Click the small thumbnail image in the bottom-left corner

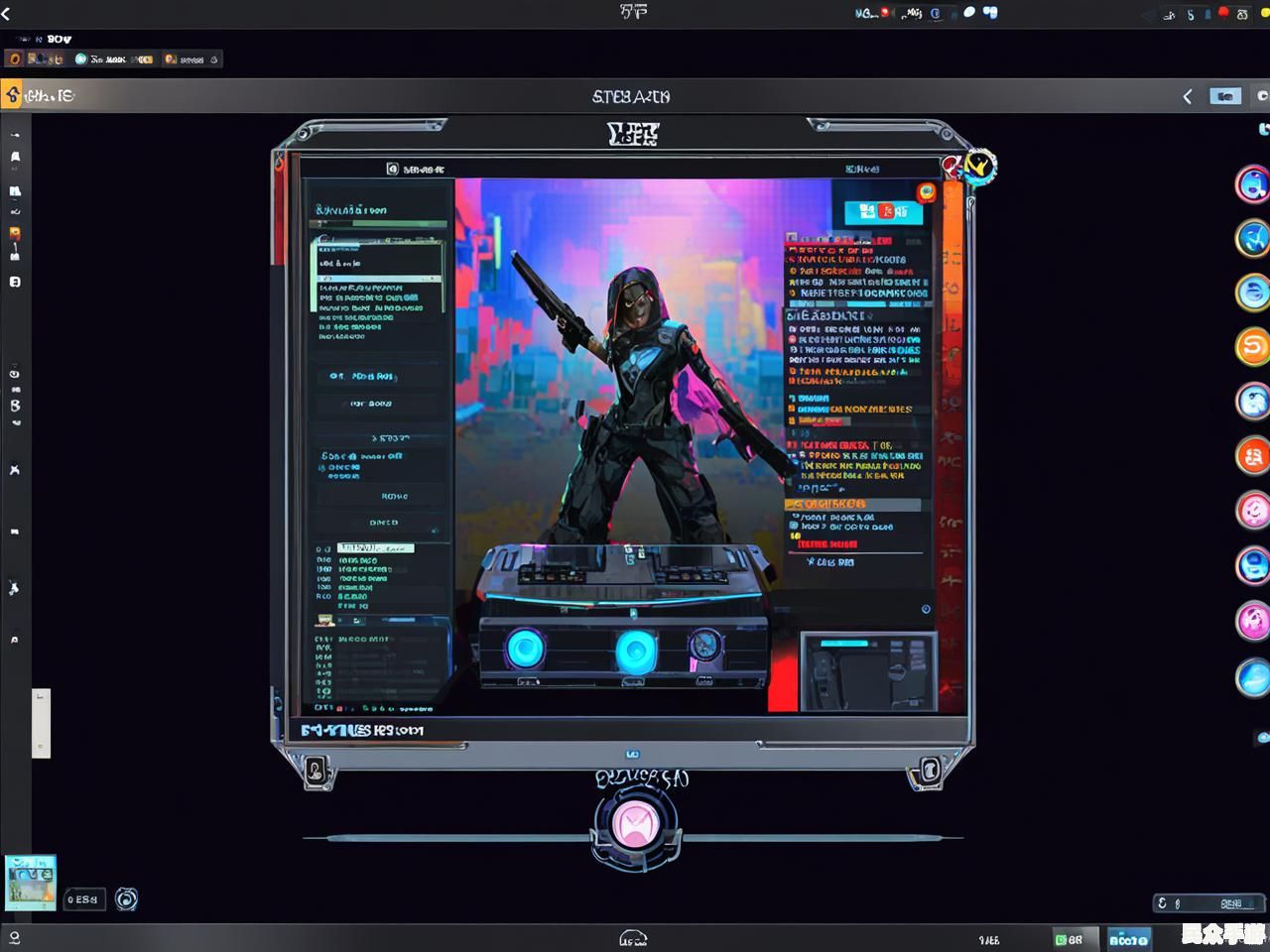30,882
